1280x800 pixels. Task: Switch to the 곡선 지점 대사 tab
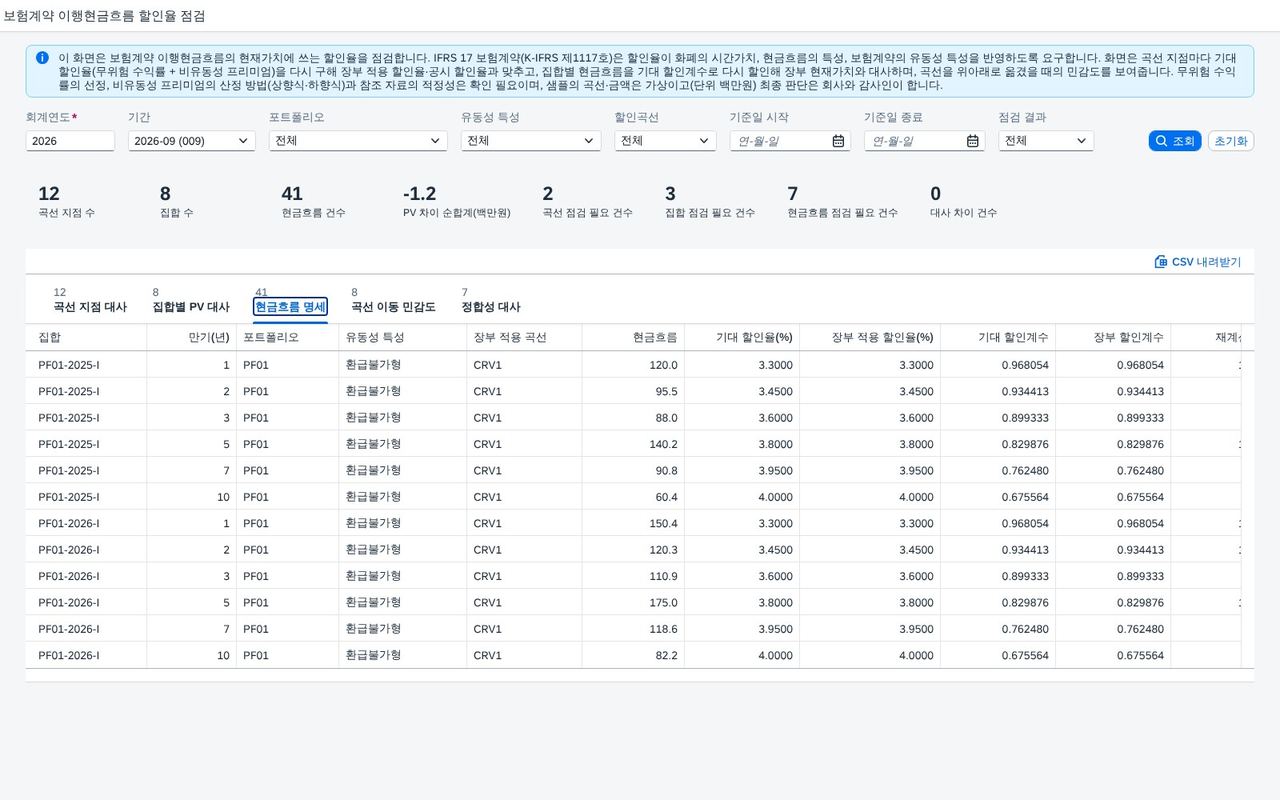pos(90,307)
